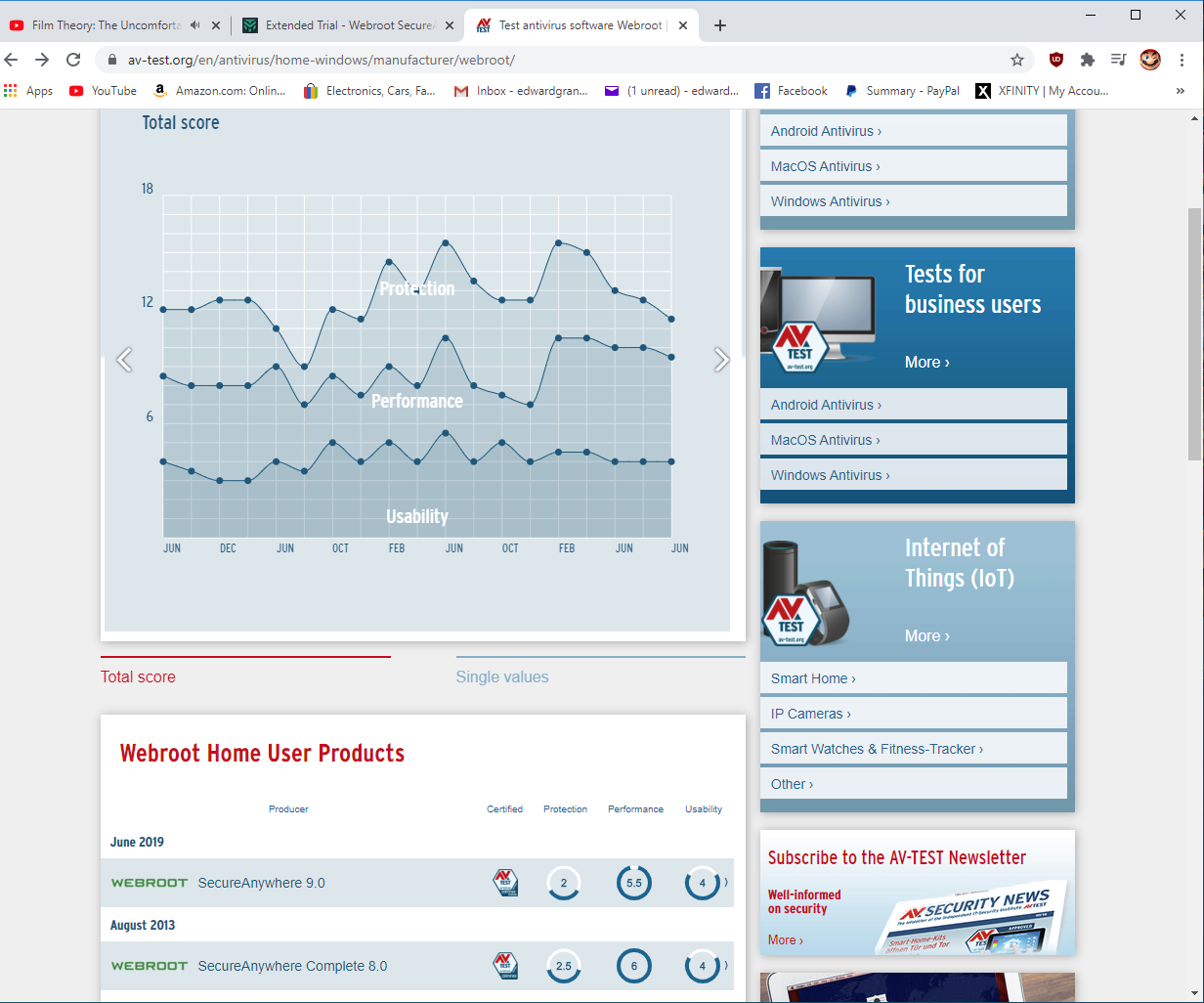Viewport: 1204px width, 1003px height.
Task: Open Windows Antivirus under Tests for business users
Action: coord(914,475)
